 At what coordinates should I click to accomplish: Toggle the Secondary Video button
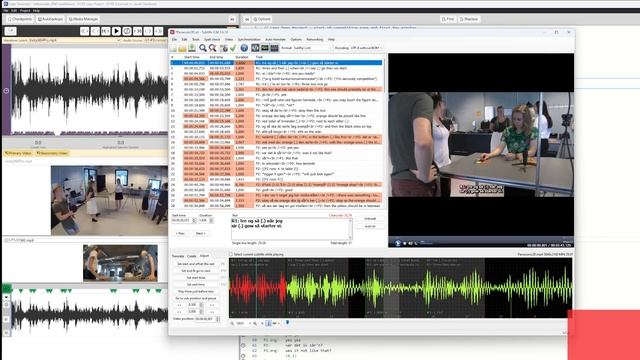tap(52, 153)
